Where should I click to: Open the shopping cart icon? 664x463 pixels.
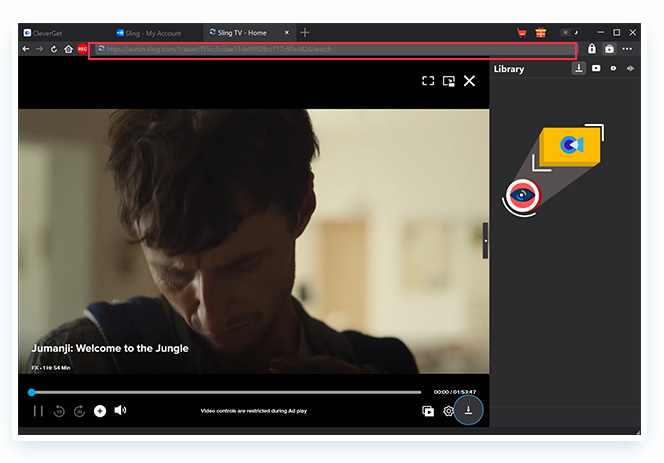[x=522, y=33]
